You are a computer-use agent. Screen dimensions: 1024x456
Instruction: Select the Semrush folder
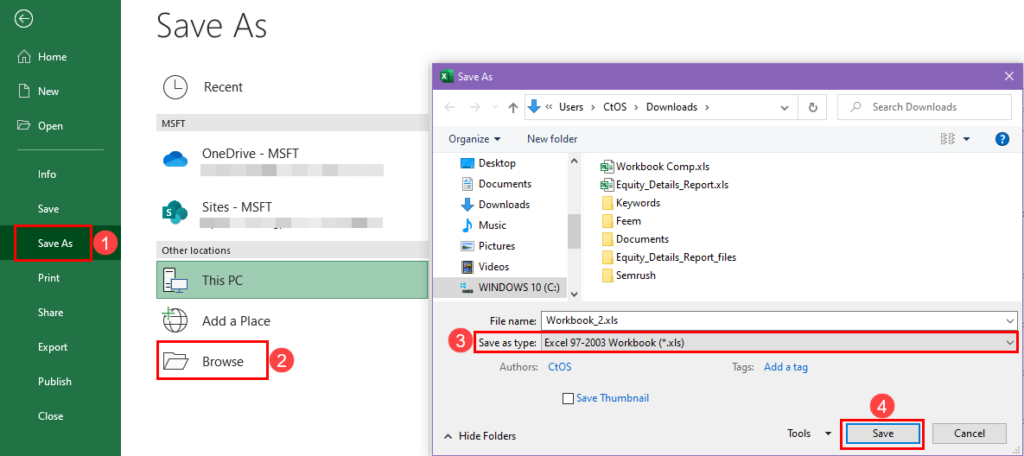pos(628,275)
